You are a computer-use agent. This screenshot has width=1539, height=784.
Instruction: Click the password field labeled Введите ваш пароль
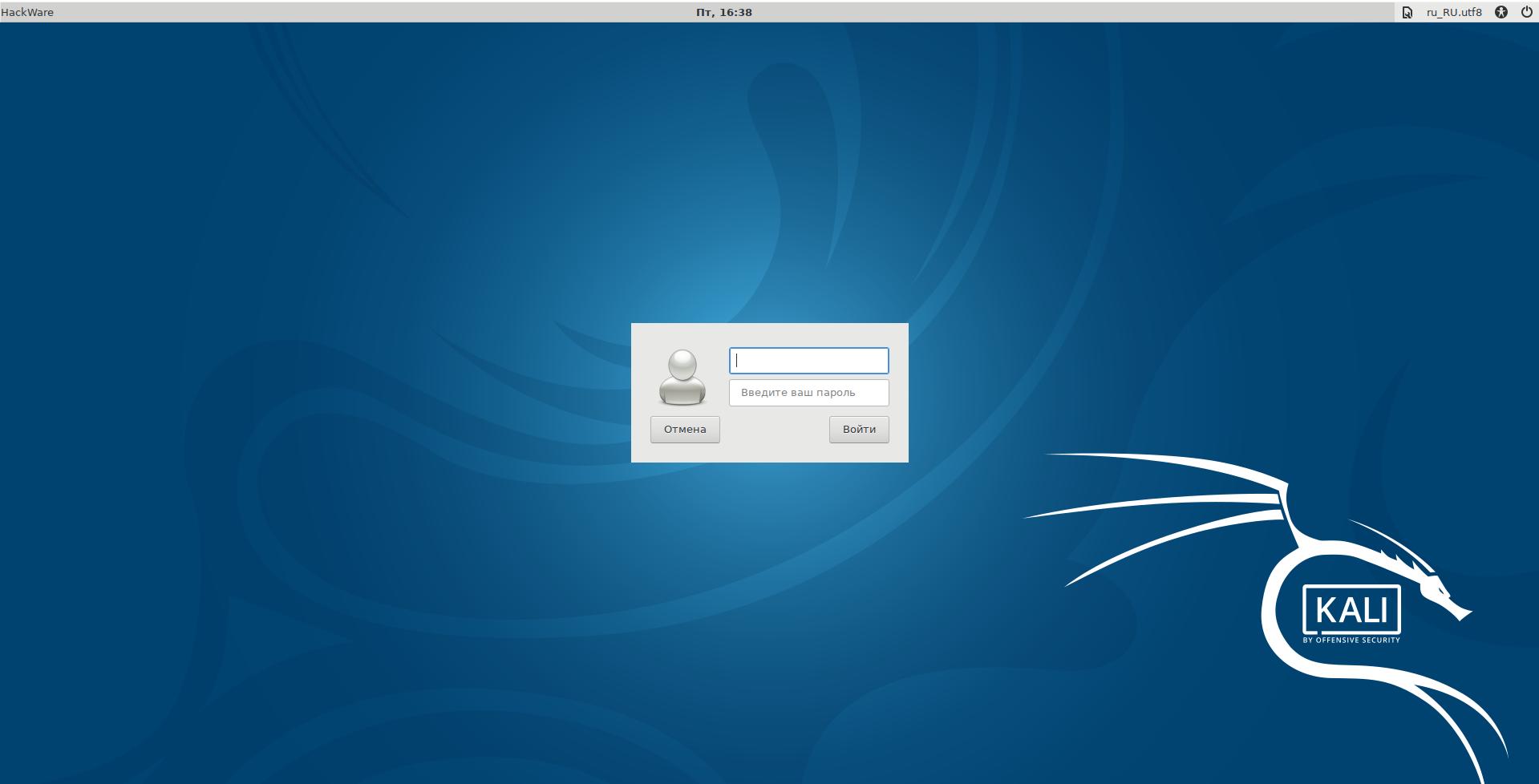808,393
